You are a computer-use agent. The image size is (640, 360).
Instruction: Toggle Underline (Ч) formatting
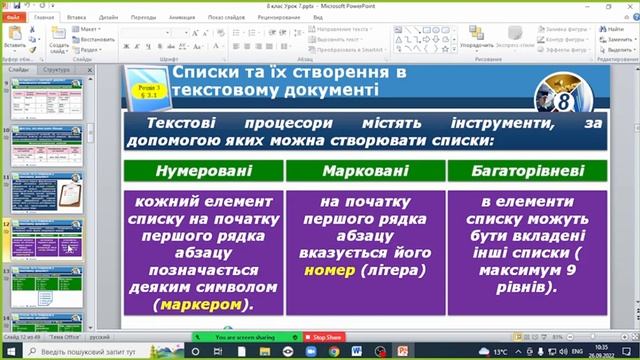(148, 47)
